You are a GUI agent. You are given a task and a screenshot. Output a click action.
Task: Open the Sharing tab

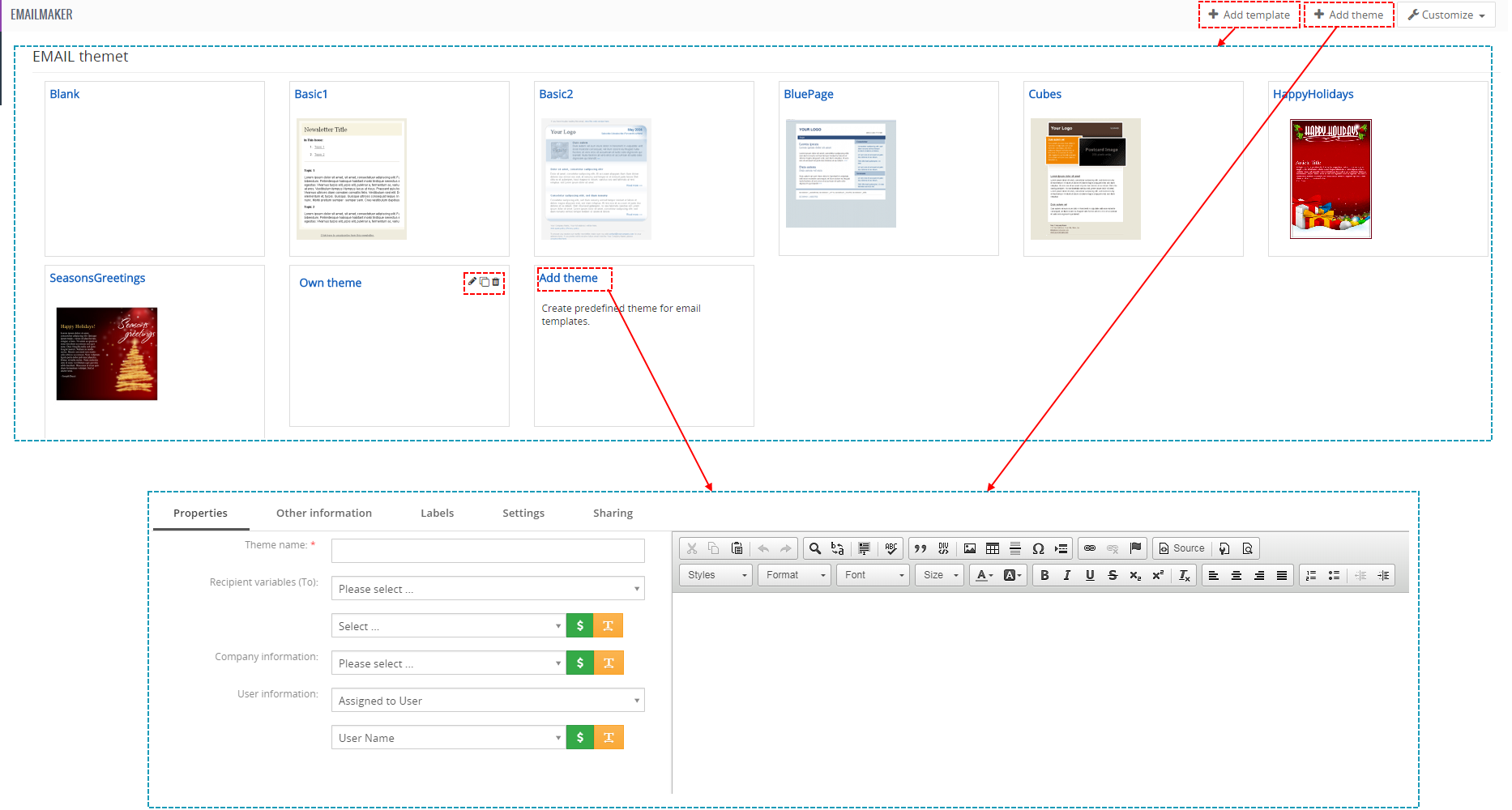click(613, 513)
